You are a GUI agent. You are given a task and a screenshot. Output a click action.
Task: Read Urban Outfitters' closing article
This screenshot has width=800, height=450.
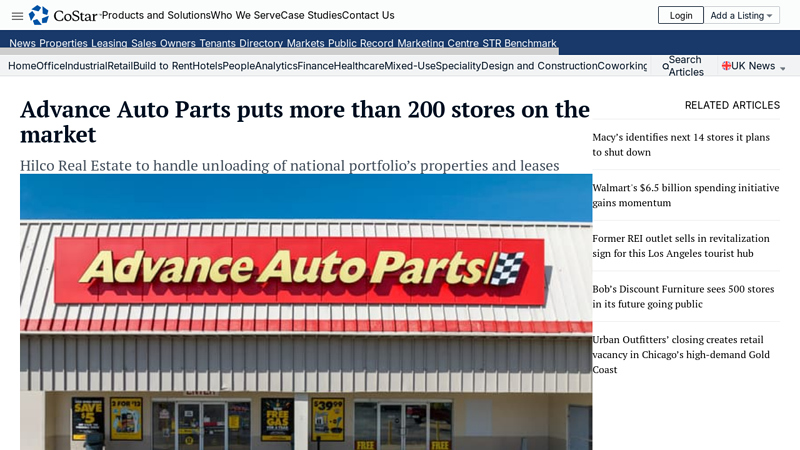tap(681, 354)
